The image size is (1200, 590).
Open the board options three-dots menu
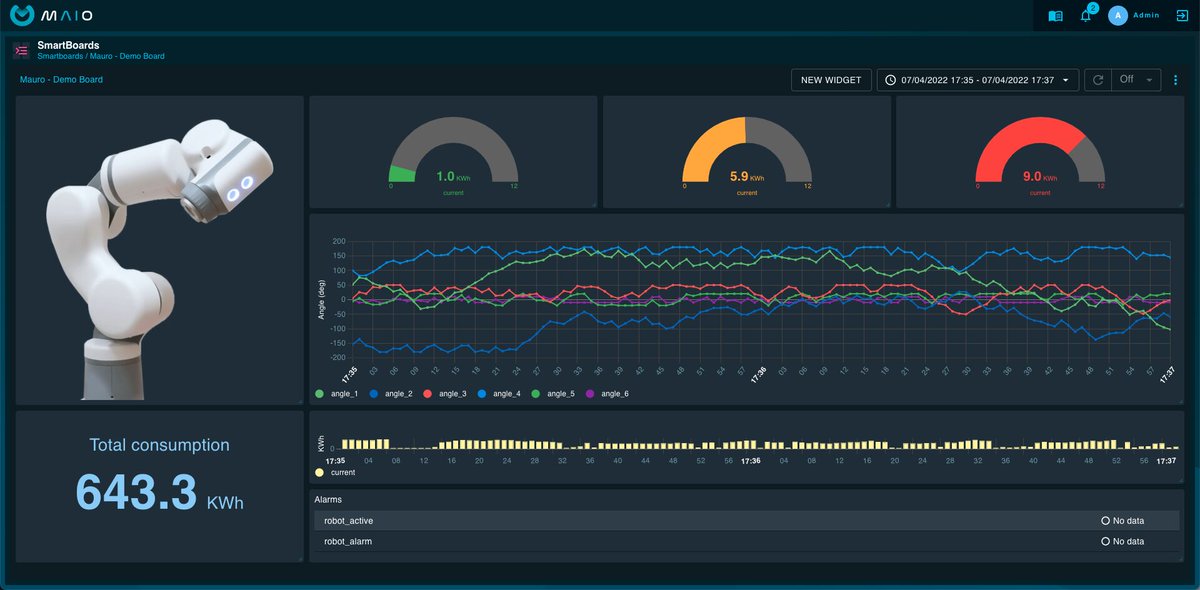[x=1176, y=80]
